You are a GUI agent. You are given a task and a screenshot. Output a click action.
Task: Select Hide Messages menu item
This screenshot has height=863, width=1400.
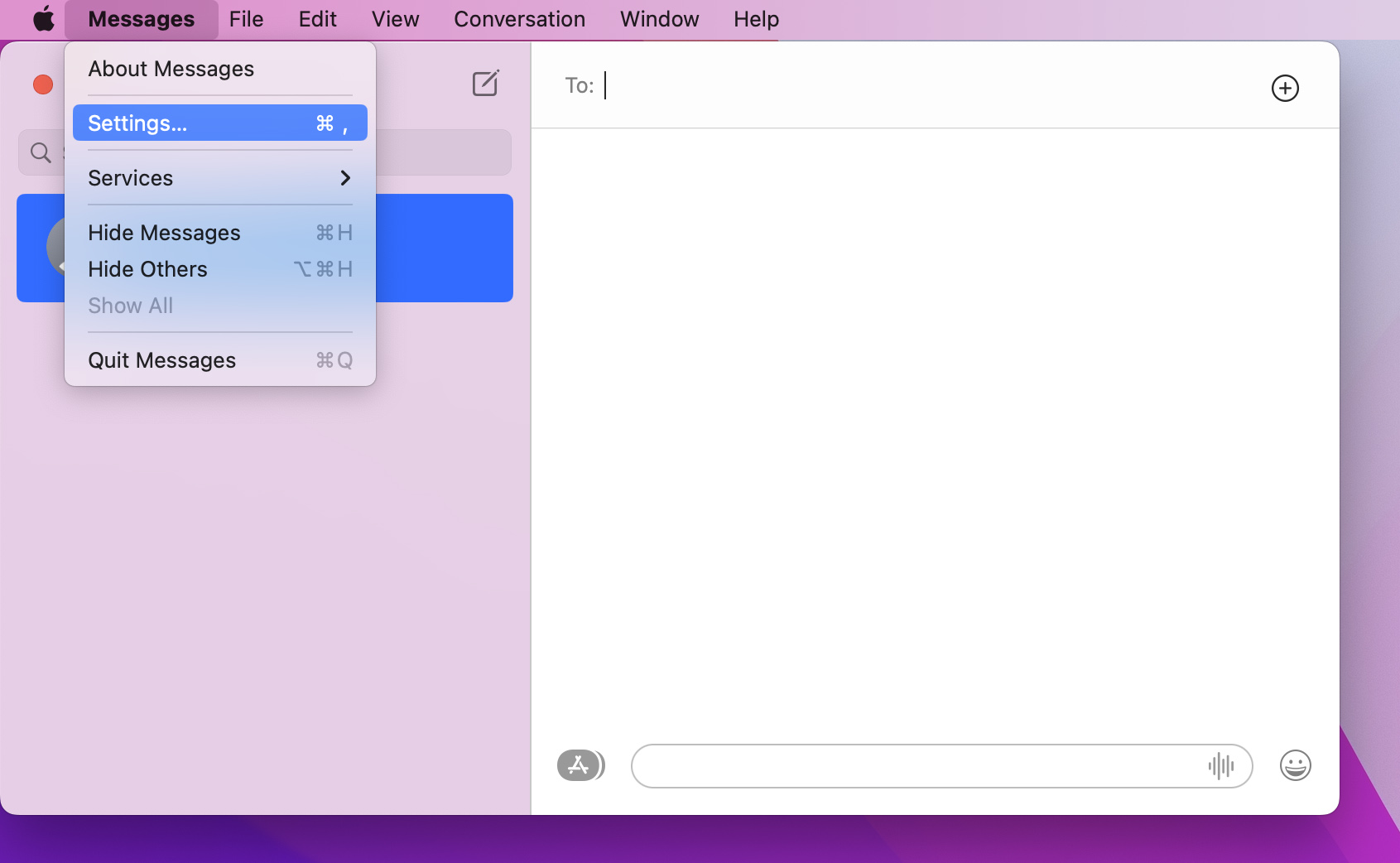[220, 233]
